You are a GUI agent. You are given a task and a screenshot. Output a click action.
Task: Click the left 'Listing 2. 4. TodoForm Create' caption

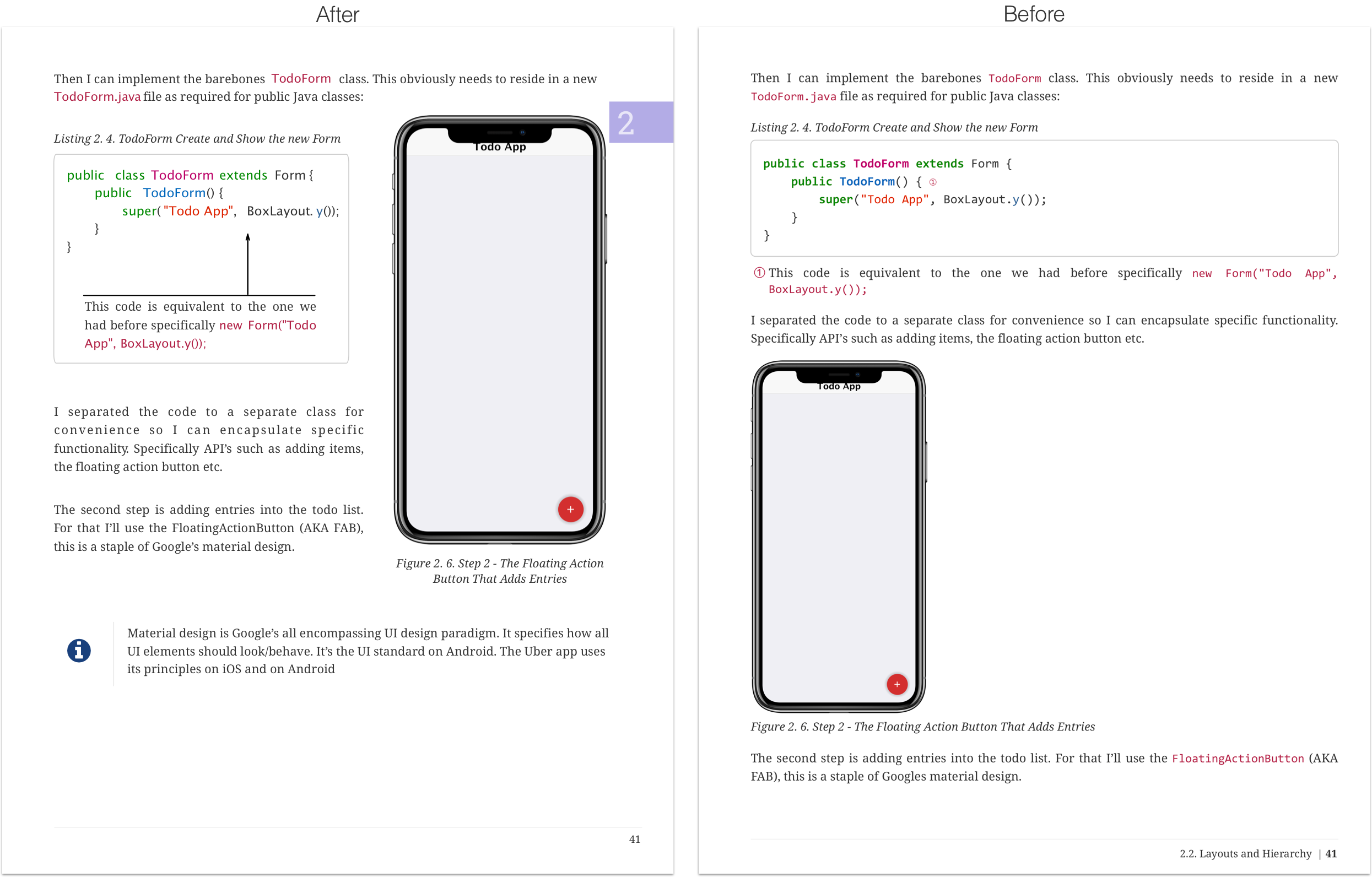(x=197, y=139)
